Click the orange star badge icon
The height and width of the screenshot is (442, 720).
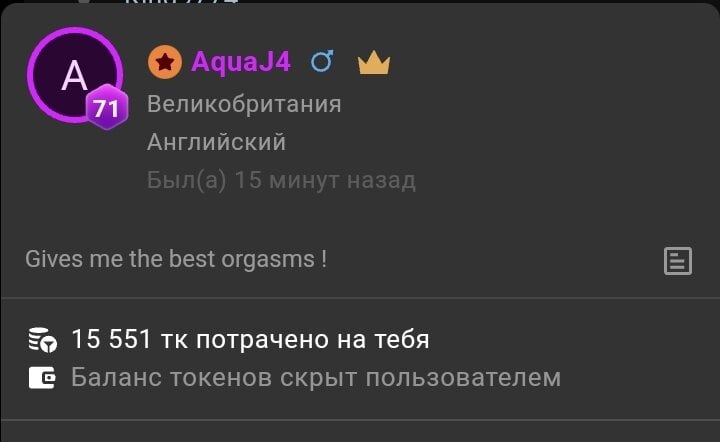(x=165, y=62)
